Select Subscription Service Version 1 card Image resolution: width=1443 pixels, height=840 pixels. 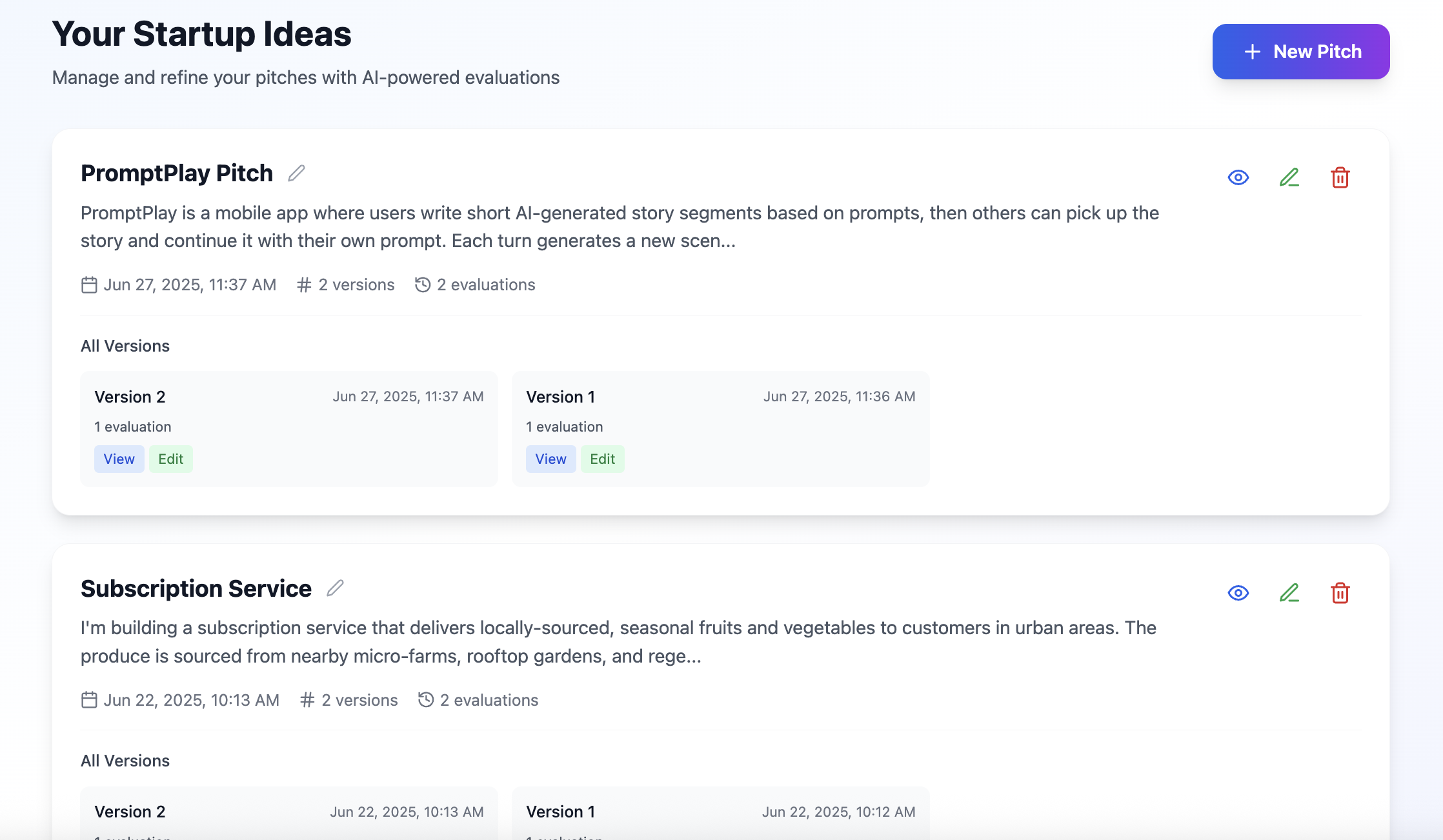pyautogui.click(x=720, y=813)
